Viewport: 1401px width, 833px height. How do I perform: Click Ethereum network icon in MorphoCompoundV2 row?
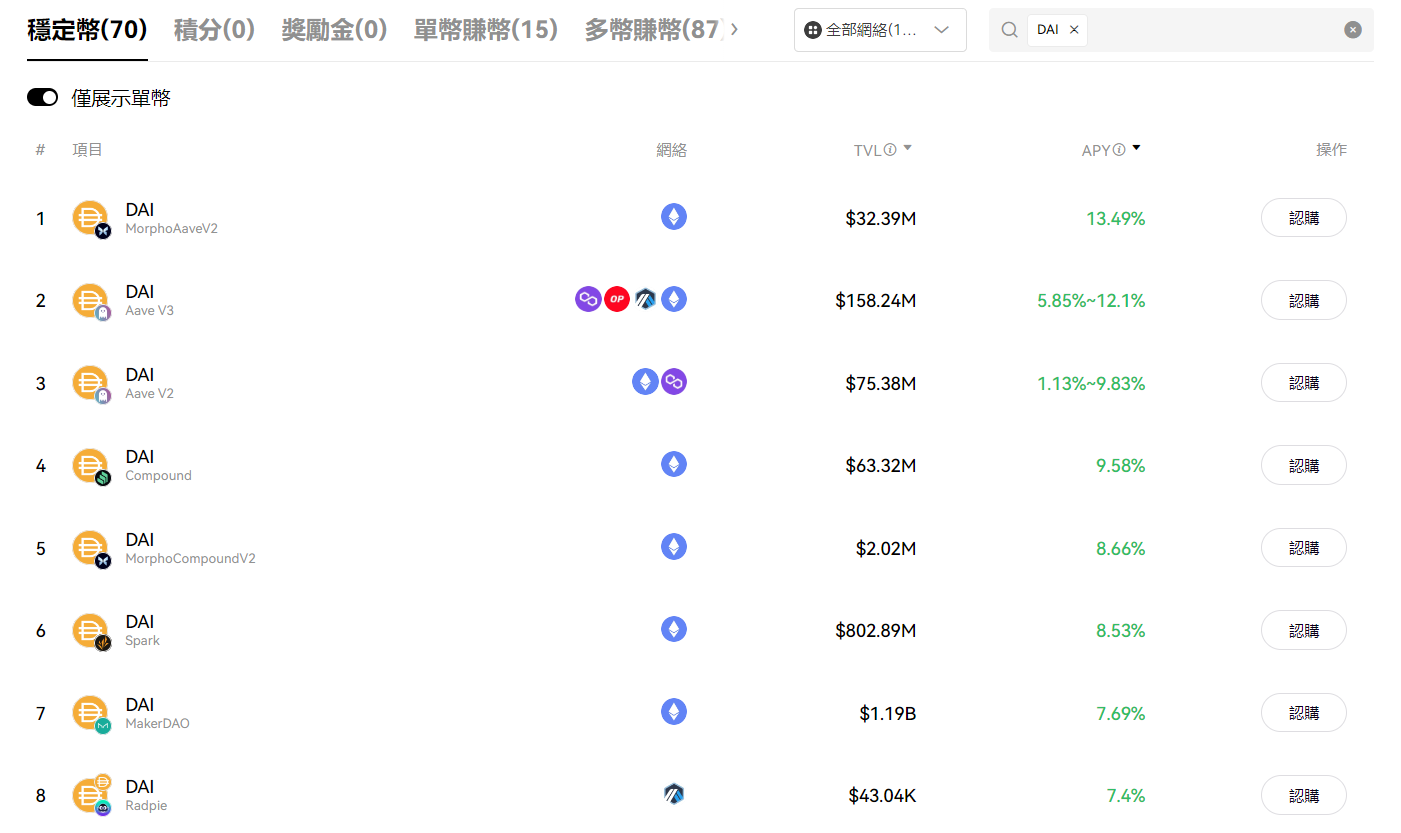tap(674, 547)
